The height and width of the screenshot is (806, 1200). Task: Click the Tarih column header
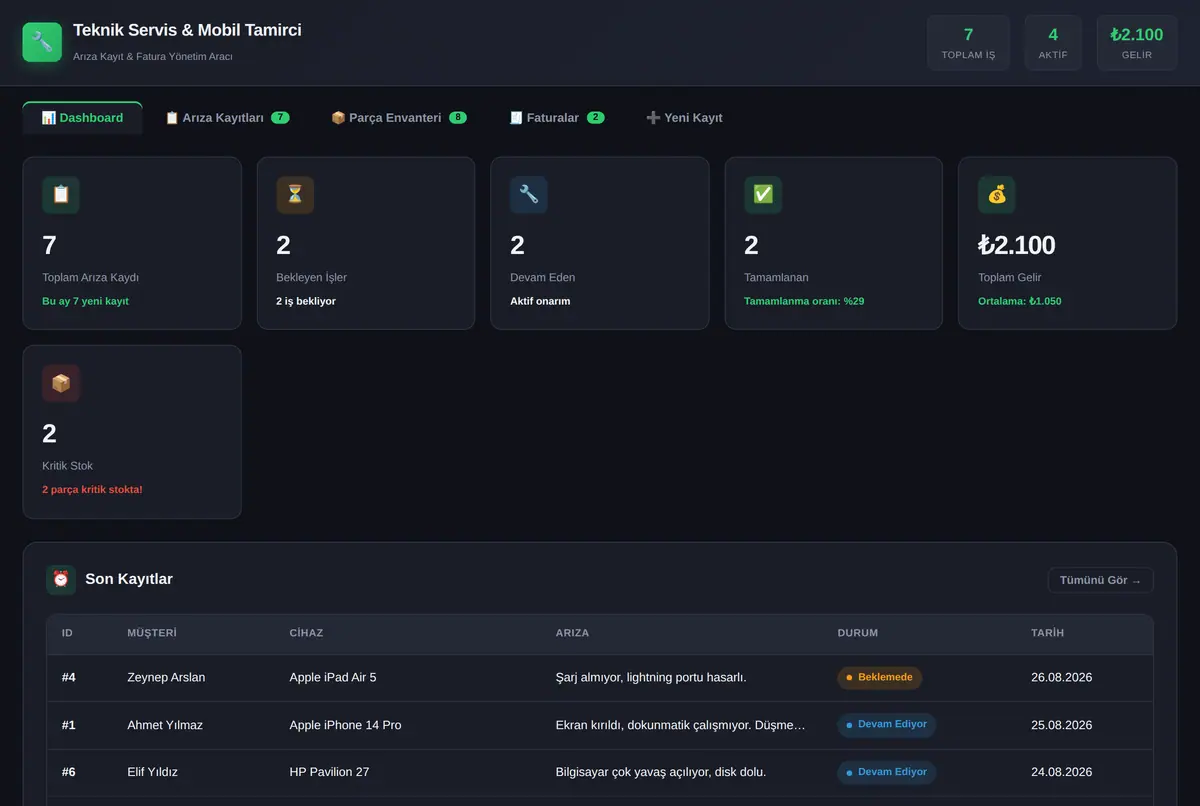pos(1047,633)
